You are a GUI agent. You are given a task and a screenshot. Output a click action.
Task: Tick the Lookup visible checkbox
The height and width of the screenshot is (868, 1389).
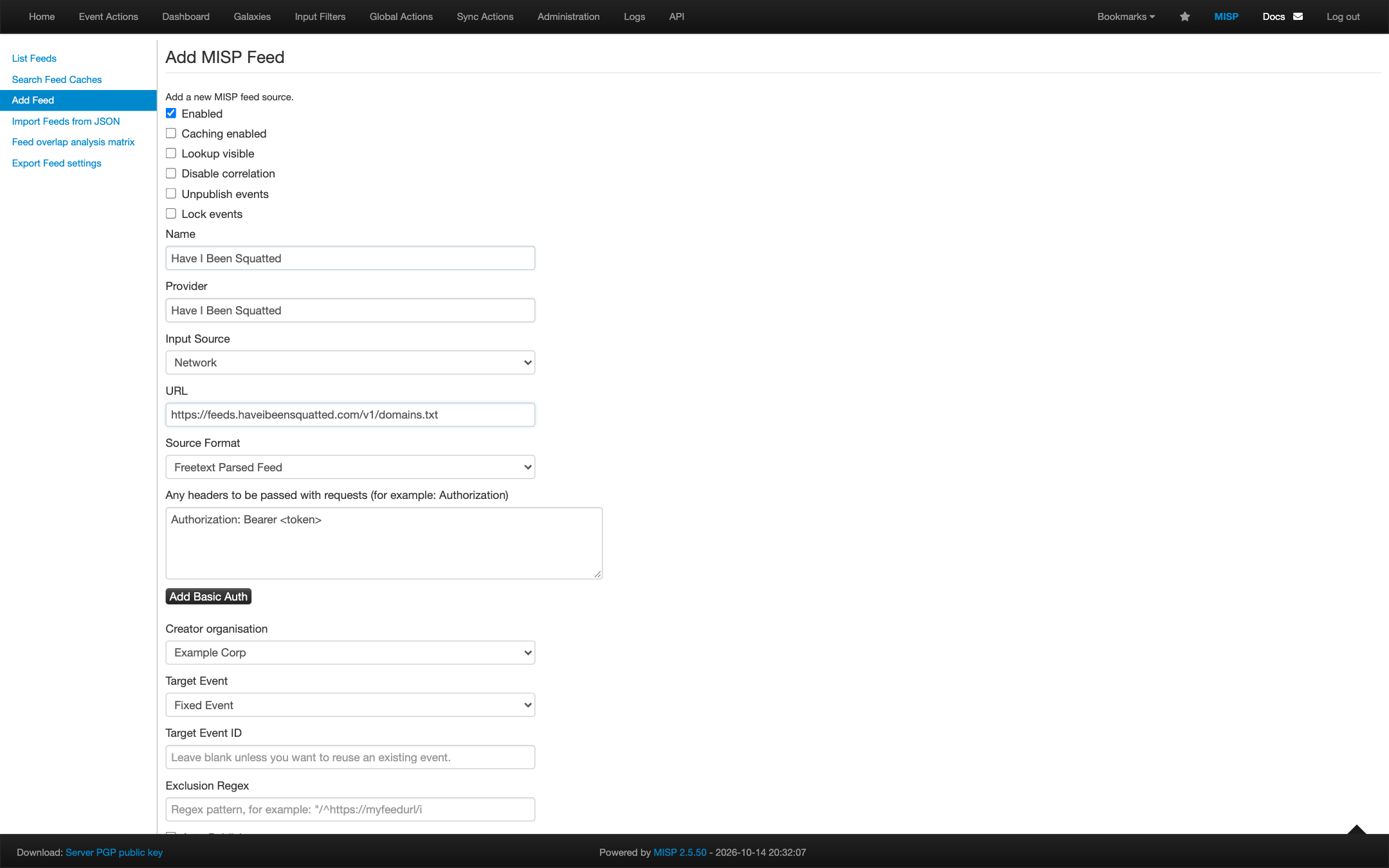[x=171, y=153]
